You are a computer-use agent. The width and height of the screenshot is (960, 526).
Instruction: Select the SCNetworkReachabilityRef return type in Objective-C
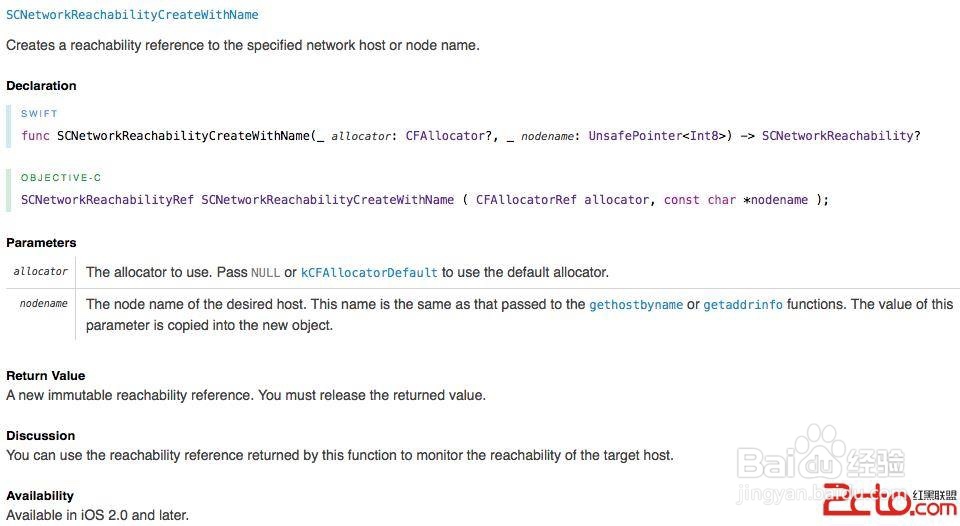pos(107,200)
